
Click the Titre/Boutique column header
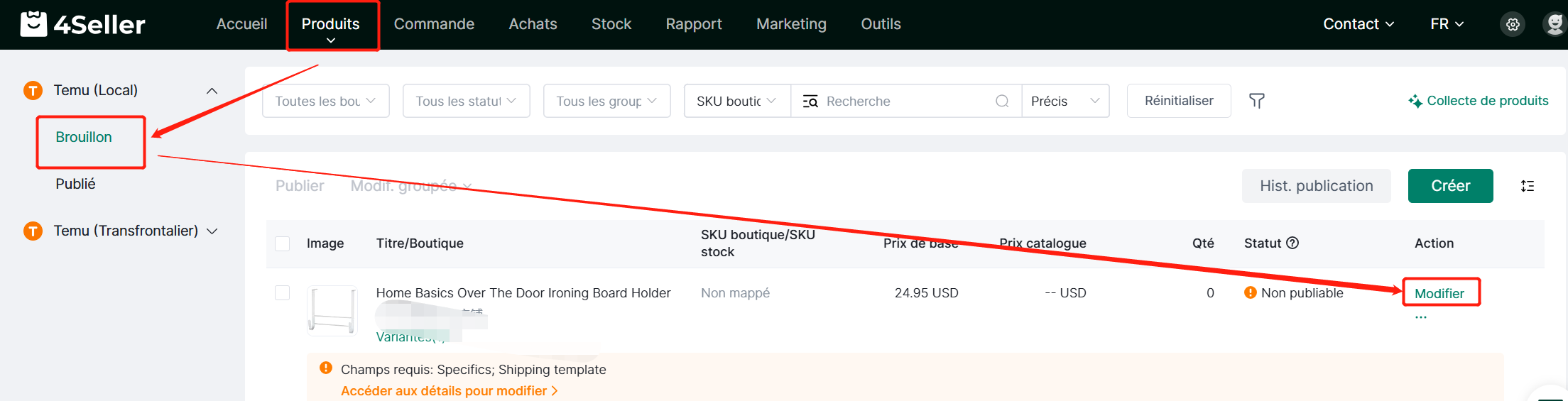coord(420,243)
